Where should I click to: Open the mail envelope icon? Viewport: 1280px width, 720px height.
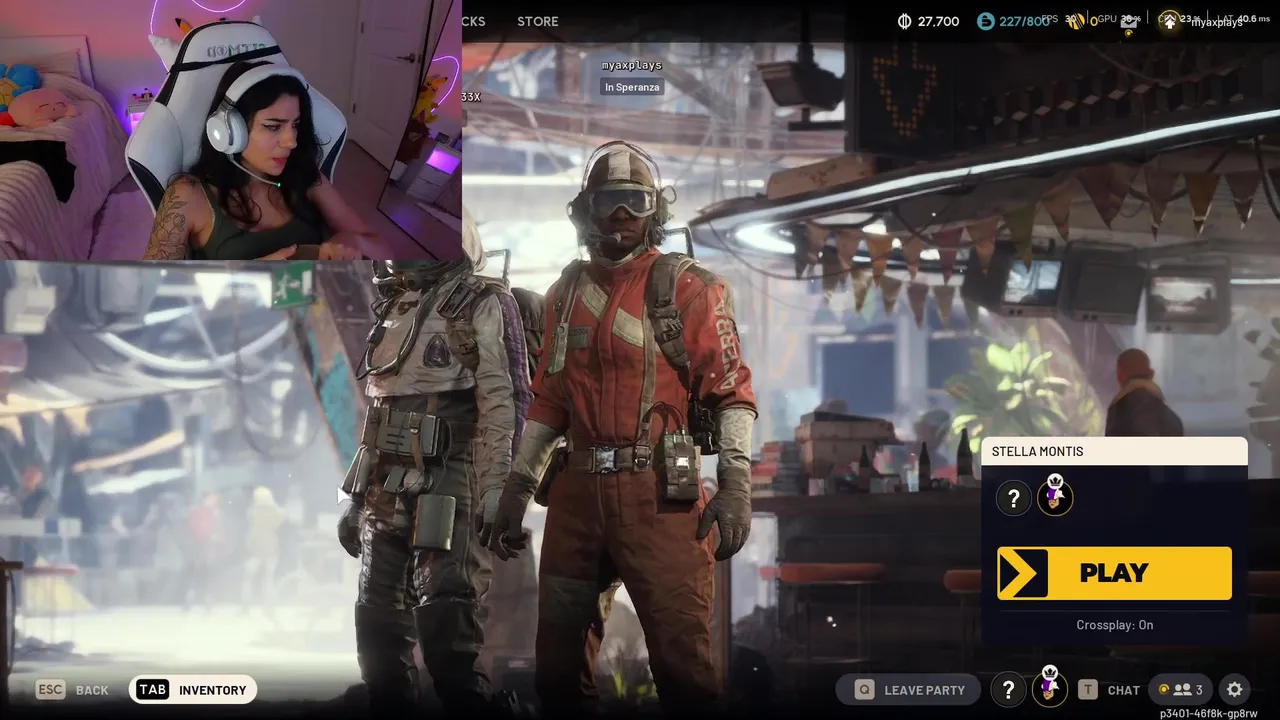click(1128, 23)
